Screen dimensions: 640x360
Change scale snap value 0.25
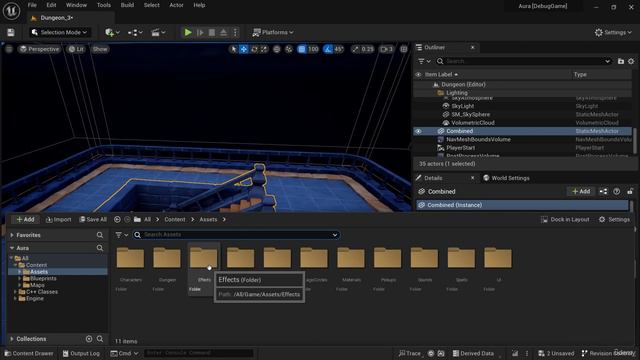[x=367, y=49]
